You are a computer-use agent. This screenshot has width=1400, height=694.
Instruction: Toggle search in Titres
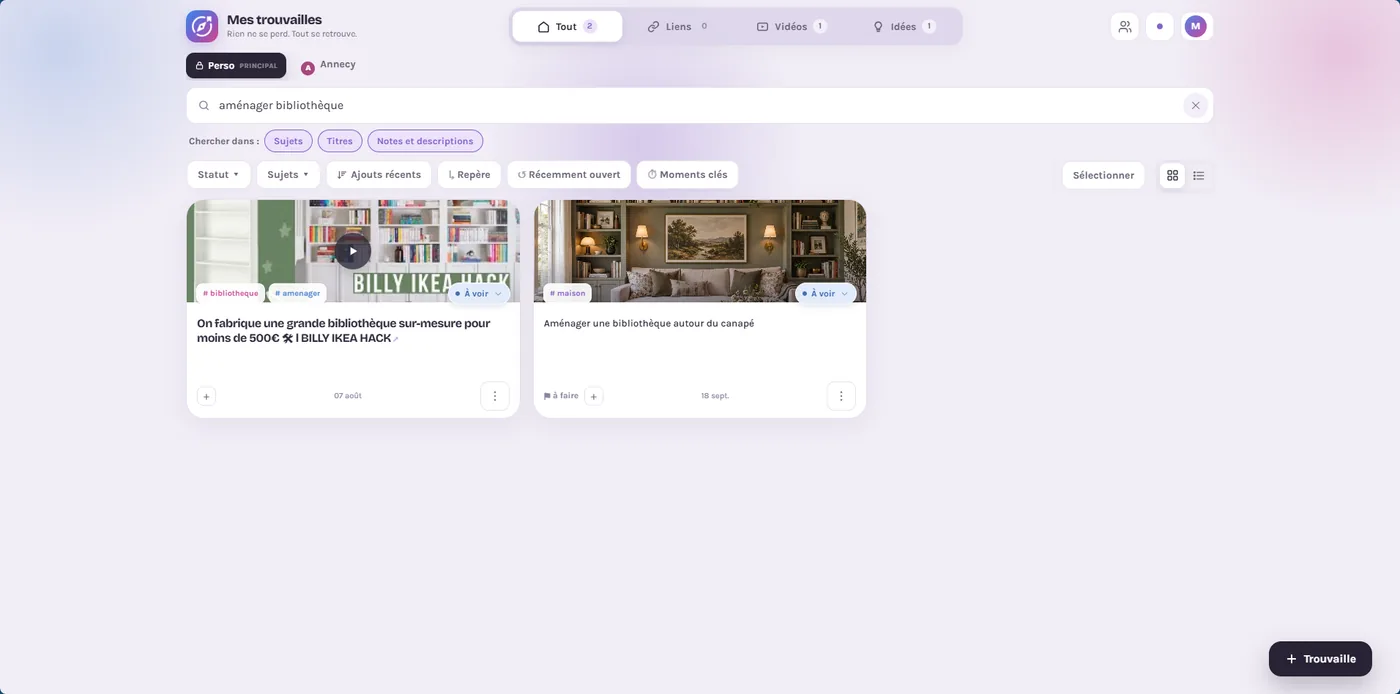tap(340, 141)
